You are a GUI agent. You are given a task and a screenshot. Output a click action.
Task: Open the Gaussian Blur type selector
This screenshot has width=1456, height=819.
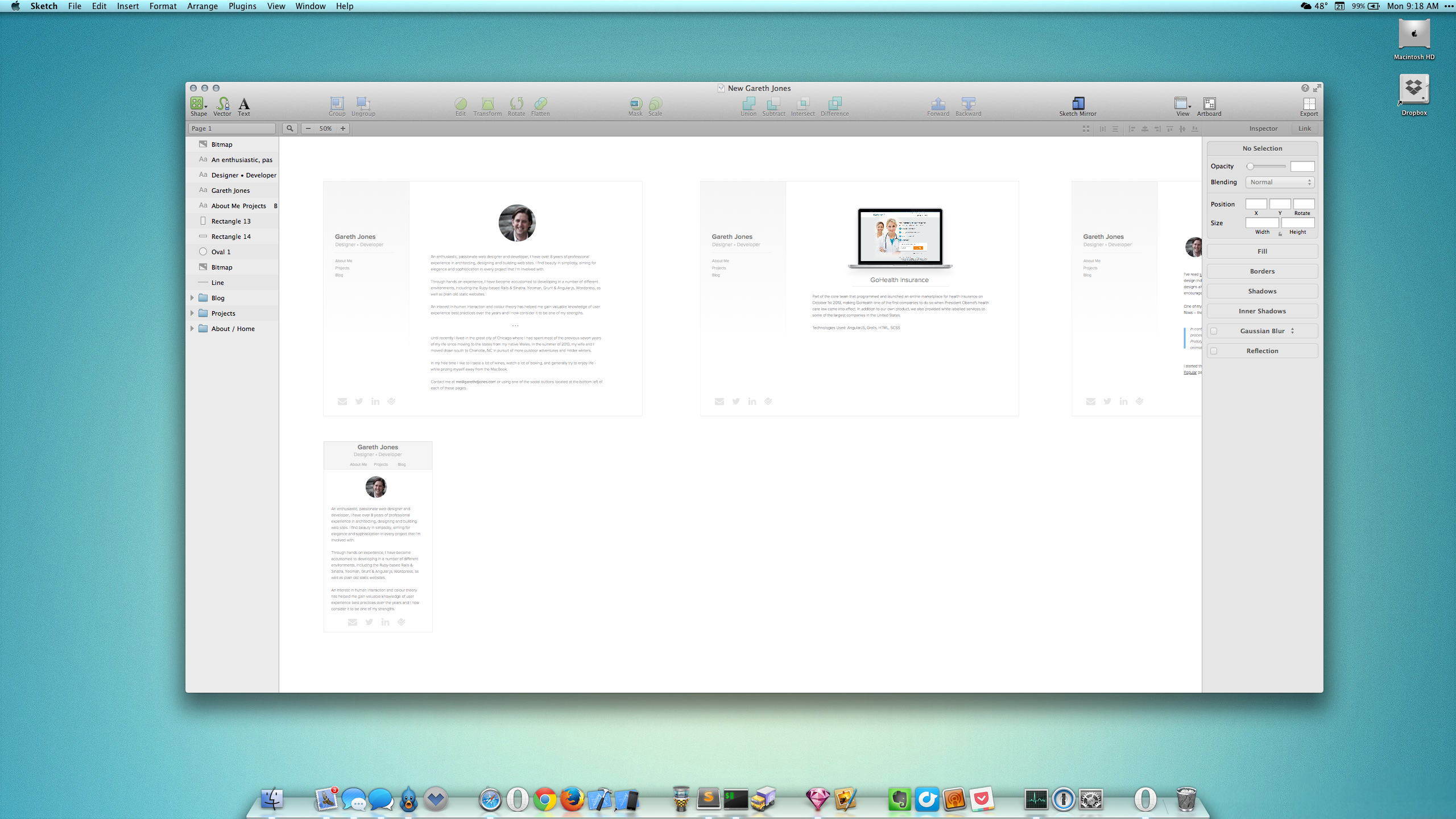point(1293,331)
